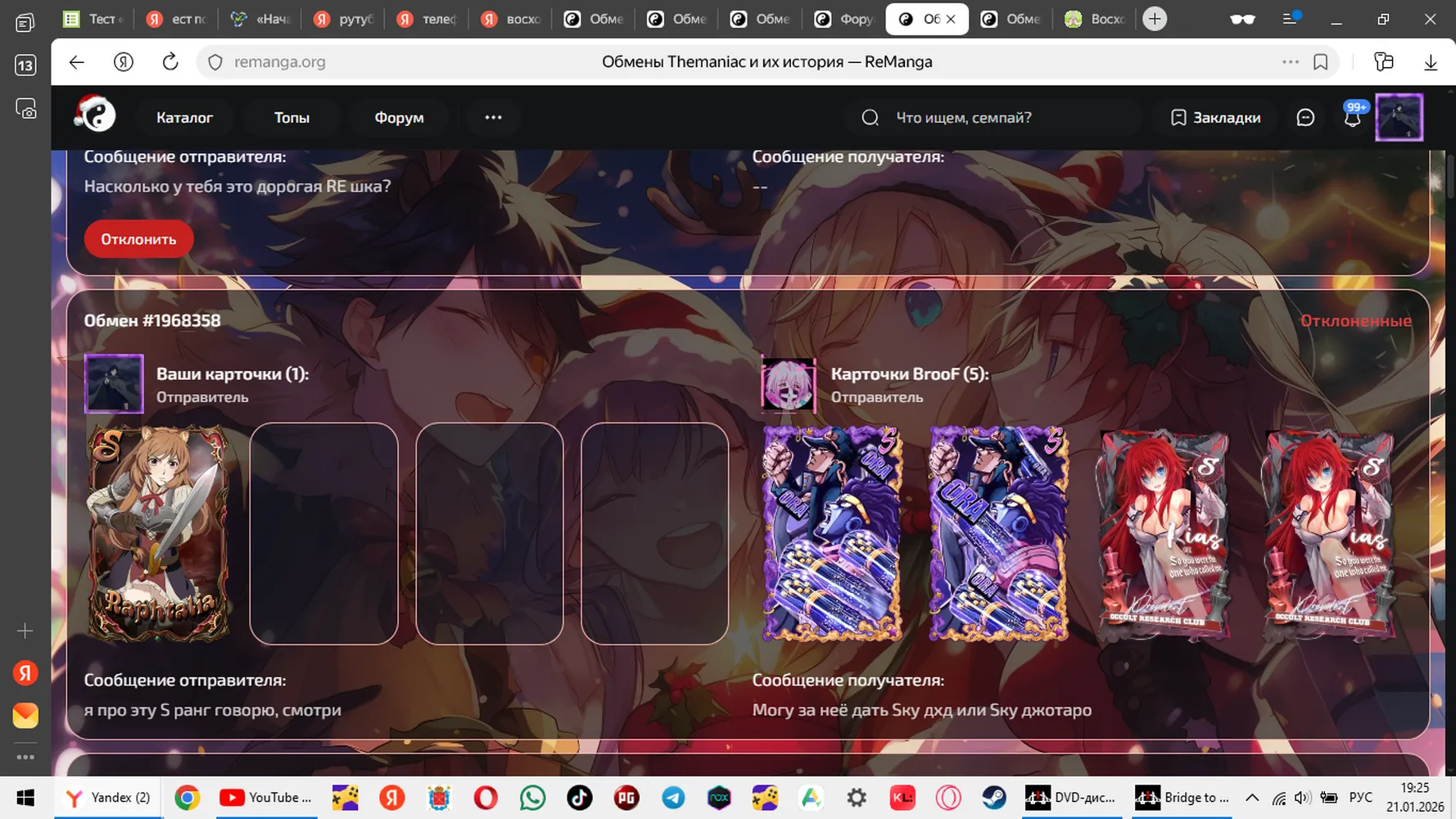The height and width of the screenshot is (819, 1456).
Task: Open the site protection shield icon
Action: [215, 62]
